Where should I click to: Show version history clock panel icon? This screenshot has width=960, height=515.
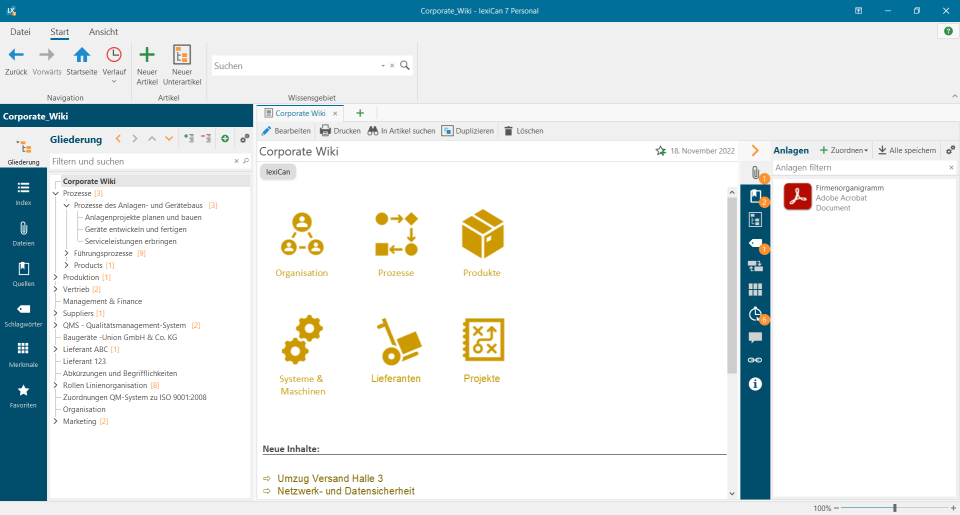pos(756,314)
